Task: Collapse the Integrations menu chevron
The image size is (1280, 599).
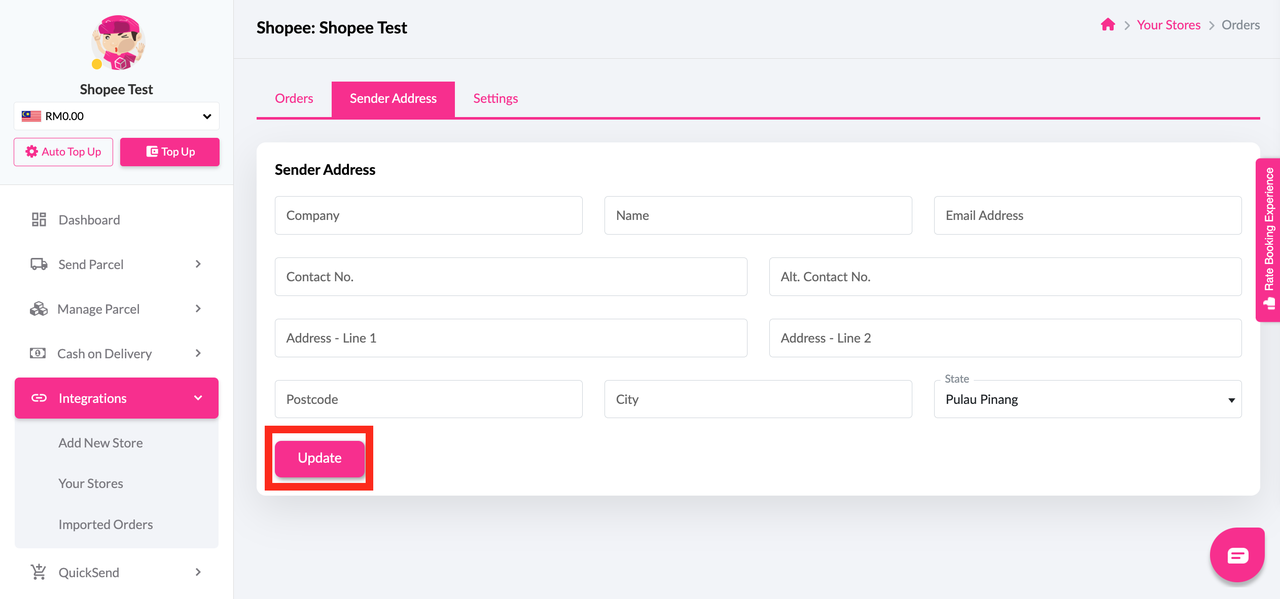Action: pos(198,398)
